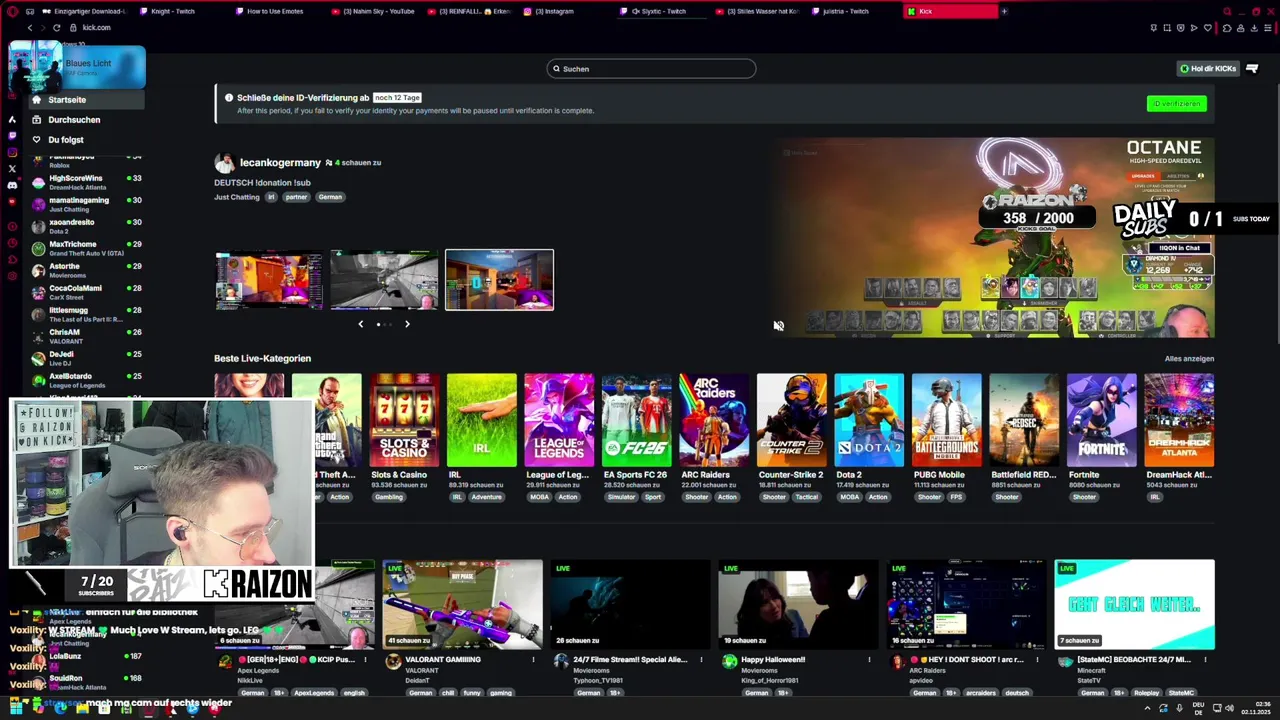Image resolution: width=1280 pixels, height=720 pixels.
Task: Open the IRL category card
Action: [x=481, y=421]
